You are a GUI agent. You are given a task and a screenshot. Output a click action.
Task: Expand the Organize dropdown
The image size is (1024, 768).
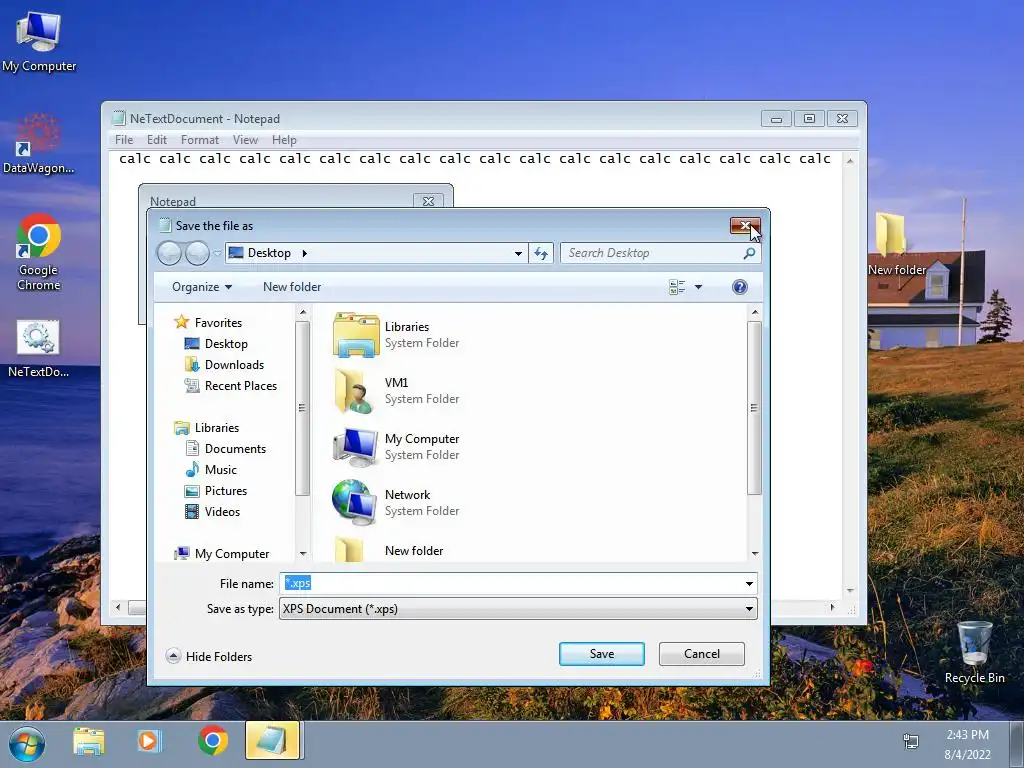pyautogui.click(x=202, y=287)
